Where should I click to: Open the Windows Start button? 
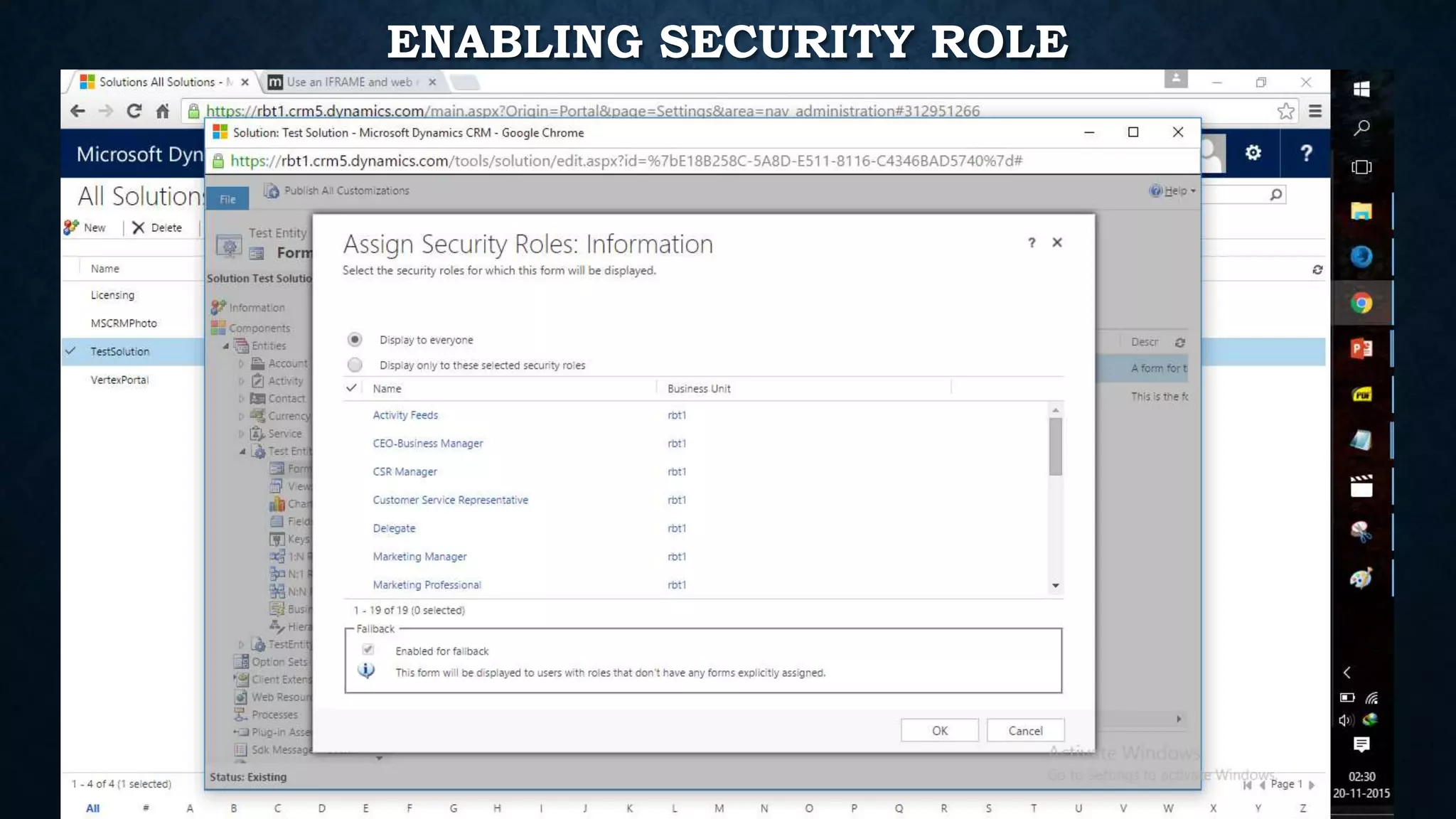[x=1361, y=89]
